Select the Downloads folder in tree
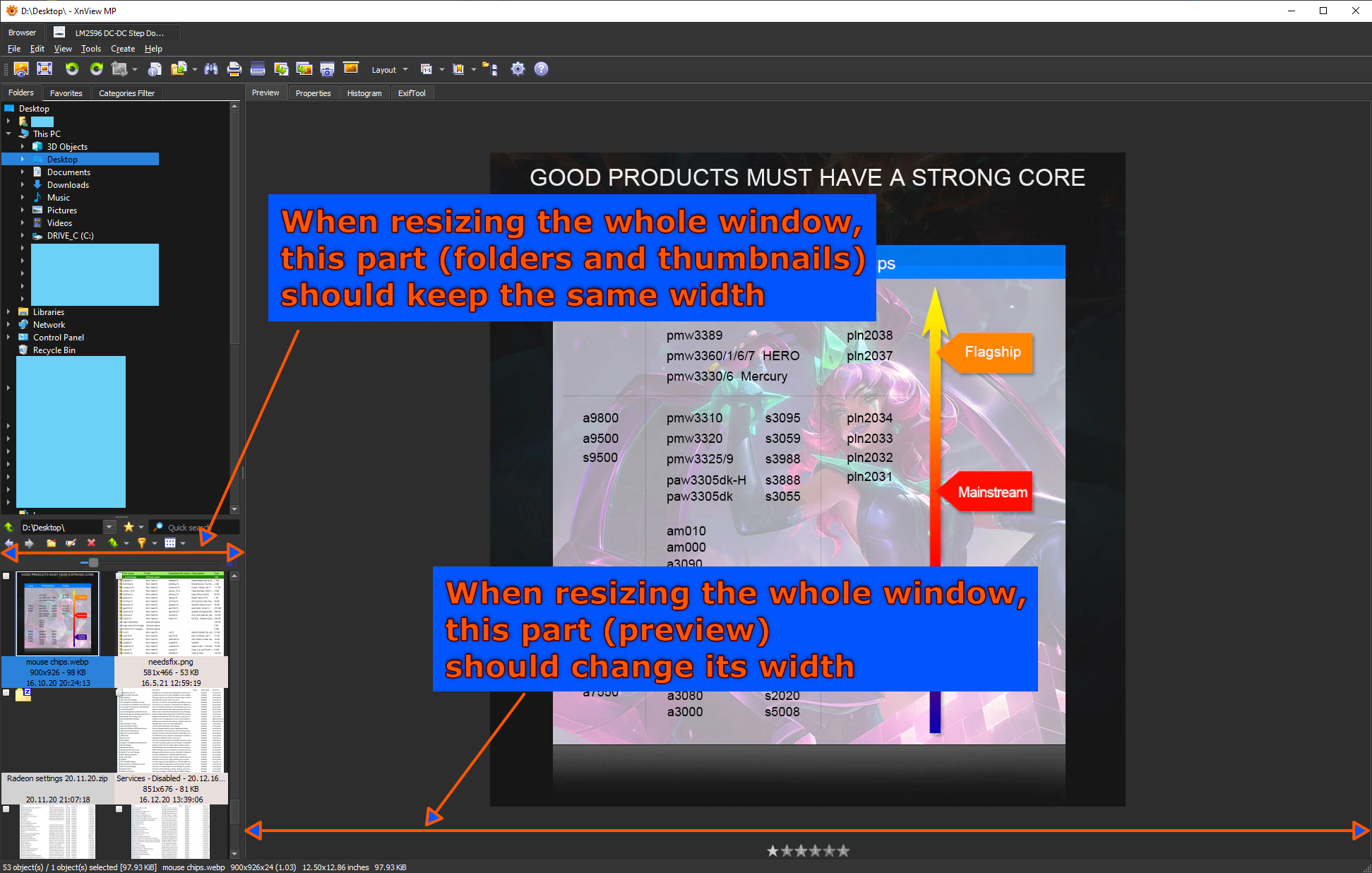The image size is (1372, 873). coord(68,185)
